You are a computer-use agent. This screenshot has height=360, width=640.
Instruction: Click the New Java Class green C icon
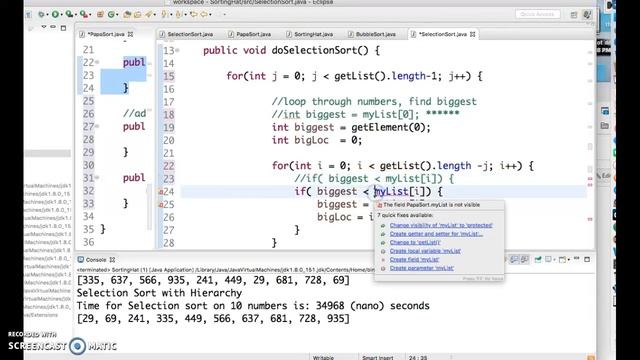[x=111, y=14]
